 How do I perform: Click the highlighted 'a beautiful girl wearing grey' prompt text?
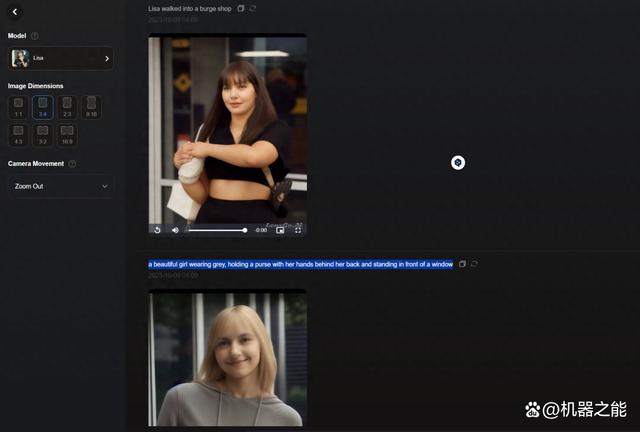coord(300,264)
